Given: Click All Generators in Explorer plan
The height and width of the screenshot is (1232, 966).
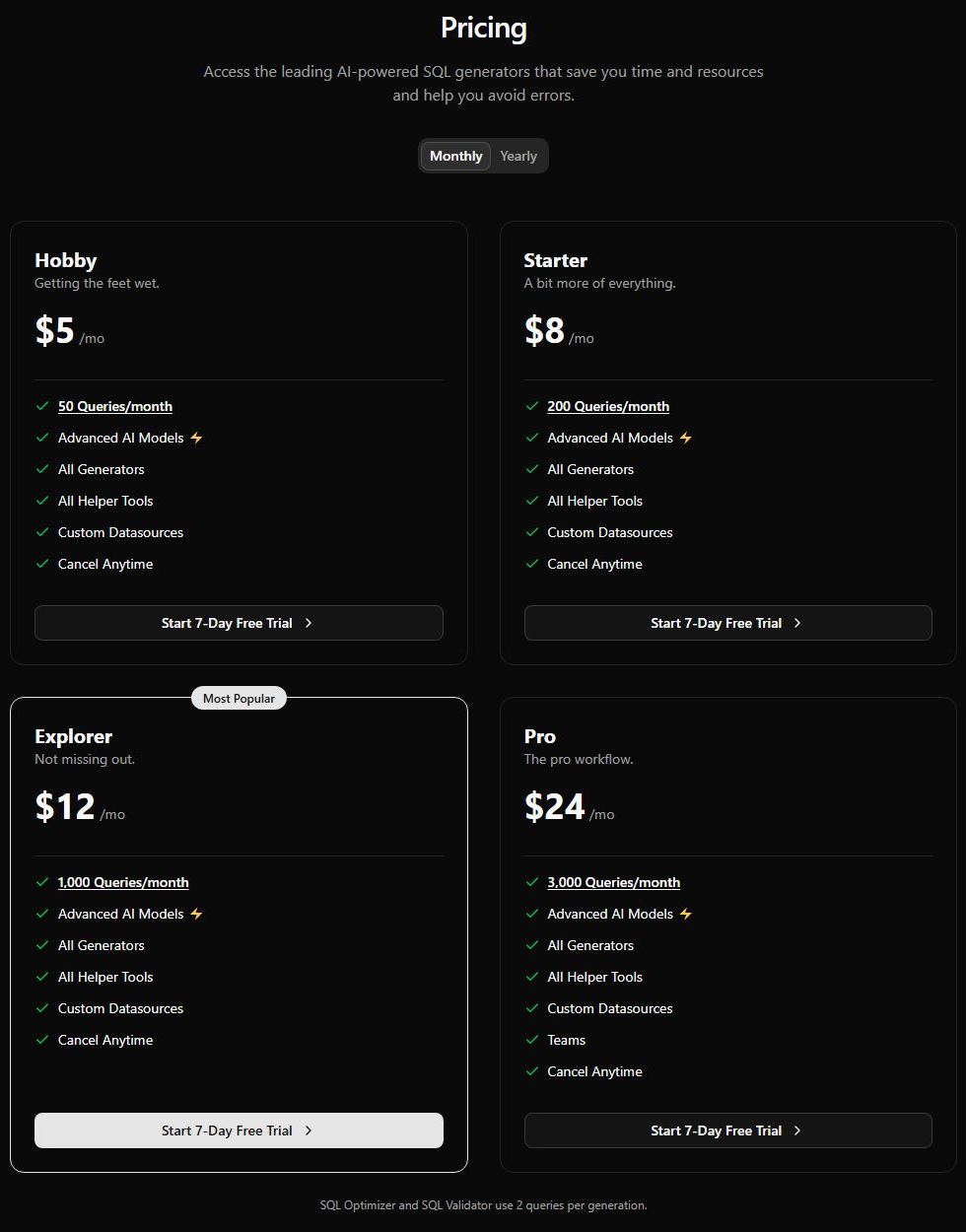Looking at the screenshot, I should [x=102, y=945].
